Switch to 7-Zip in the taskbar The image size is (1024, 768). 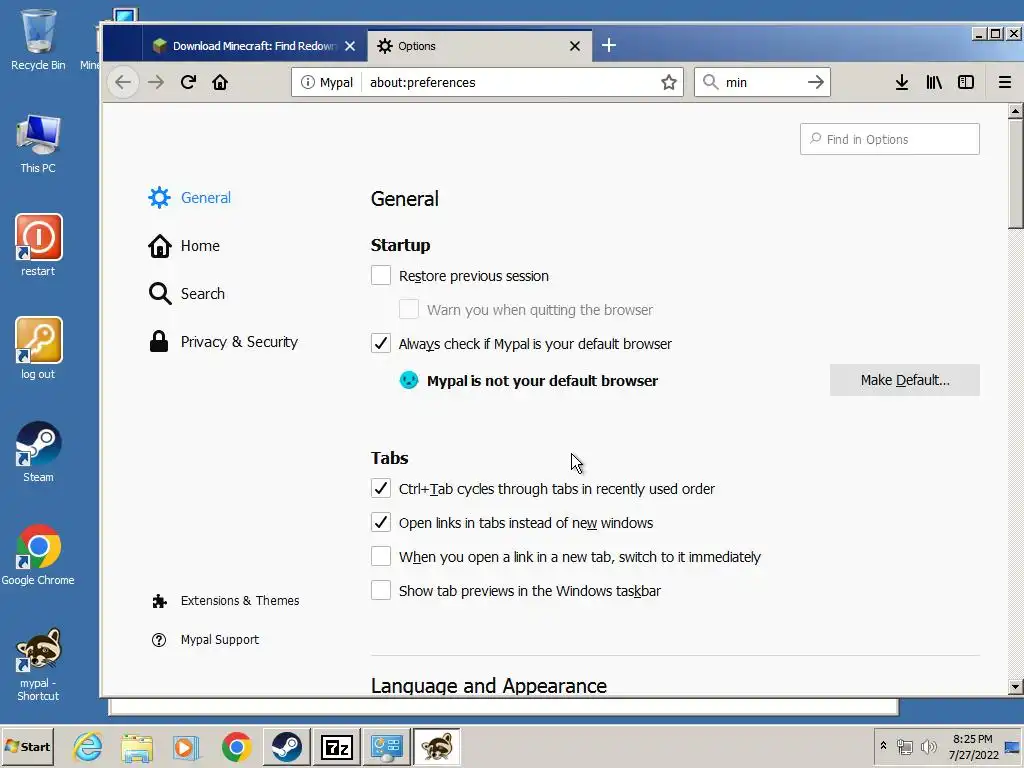[x=336, y=746]
